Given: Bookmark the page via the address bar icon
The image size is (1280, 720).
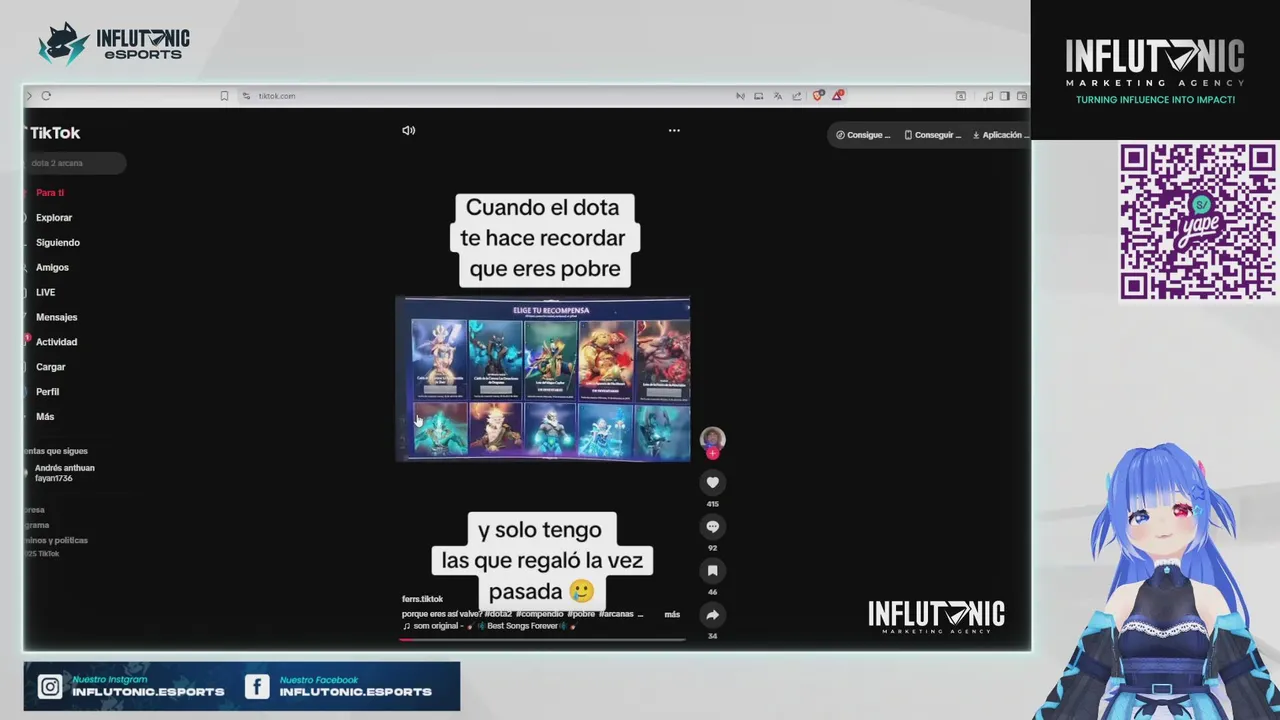Looking at the screenshot, I should tap(224, 96).
